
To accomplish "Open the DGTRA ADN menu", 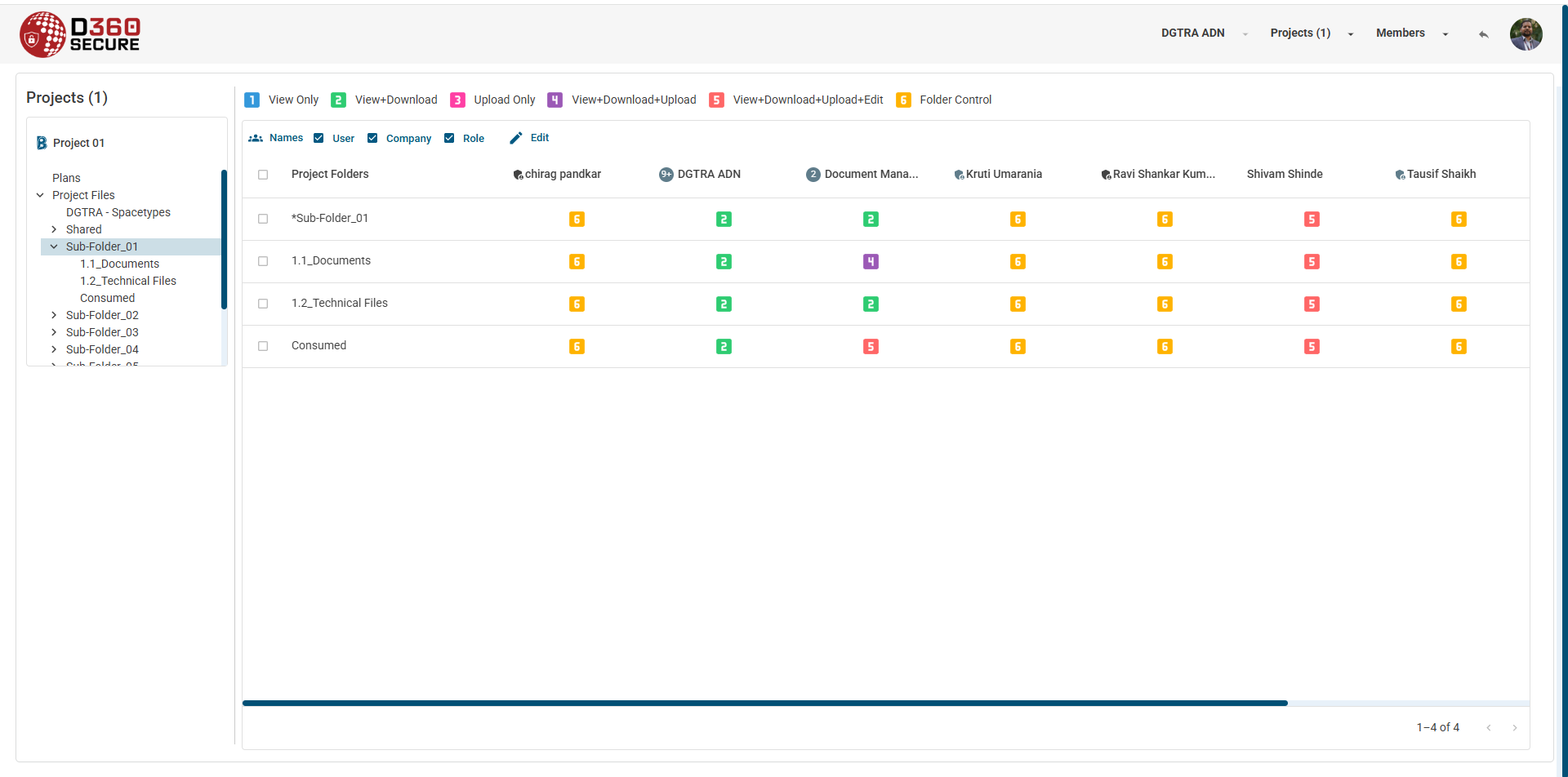I will click(x=1204, y=33).
